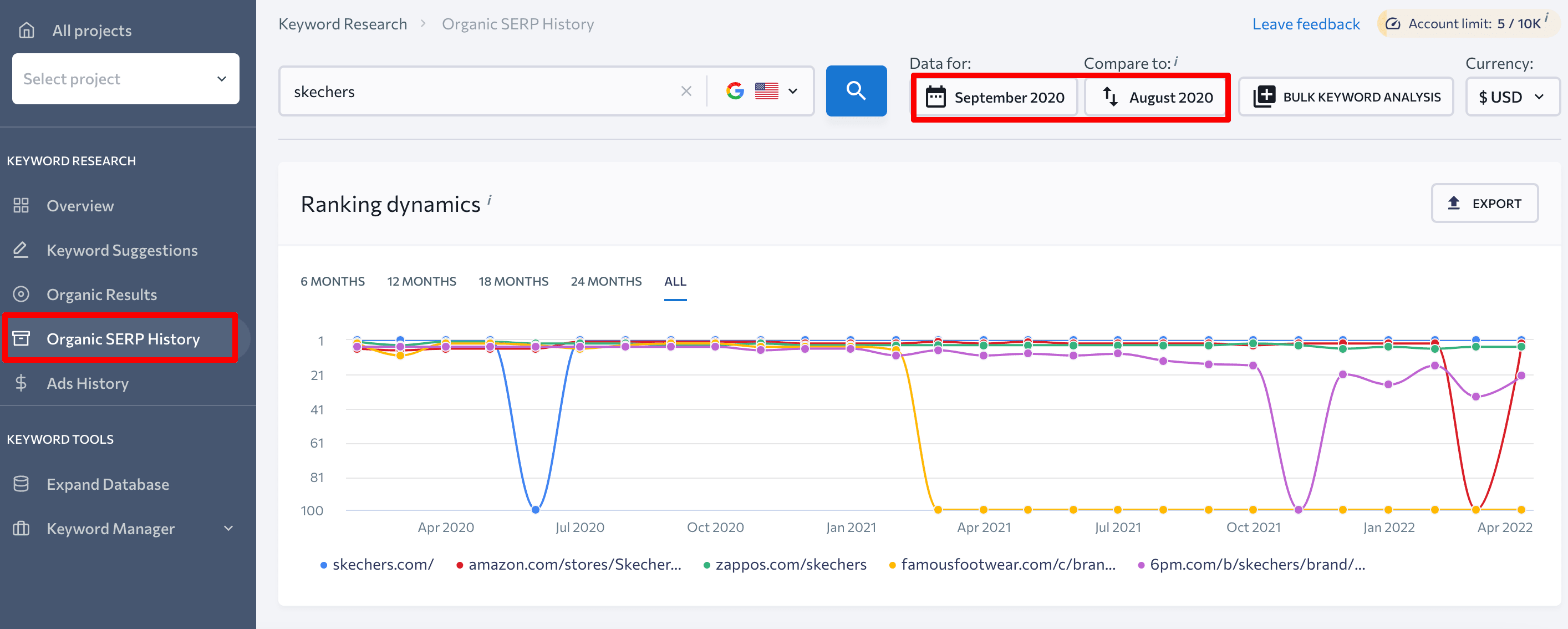Expand the Keyword Manager chevron
The width and height of the screenshot is (1568, 629).
(x=228, y=529)
